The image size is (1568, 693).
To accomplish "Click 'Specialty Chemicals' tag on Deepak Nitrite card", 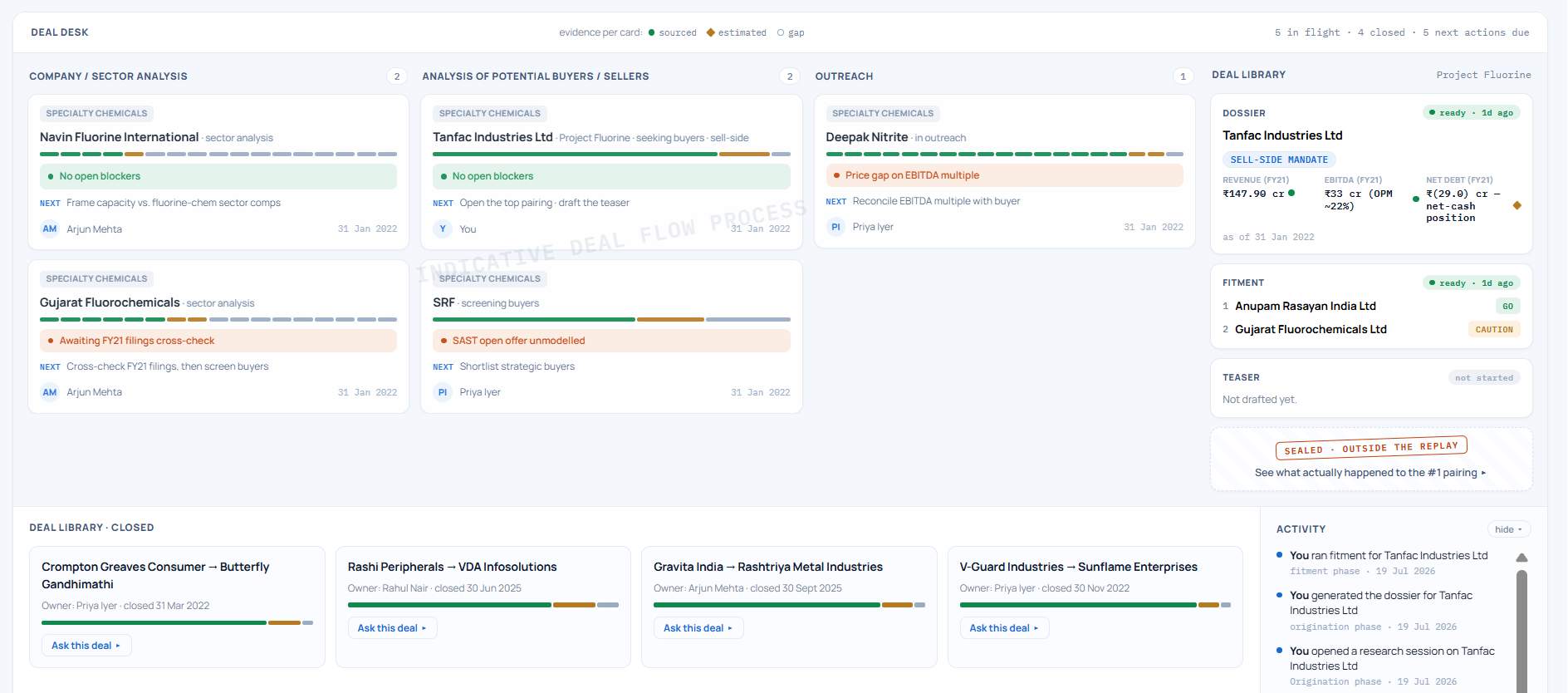I will 883,114.
